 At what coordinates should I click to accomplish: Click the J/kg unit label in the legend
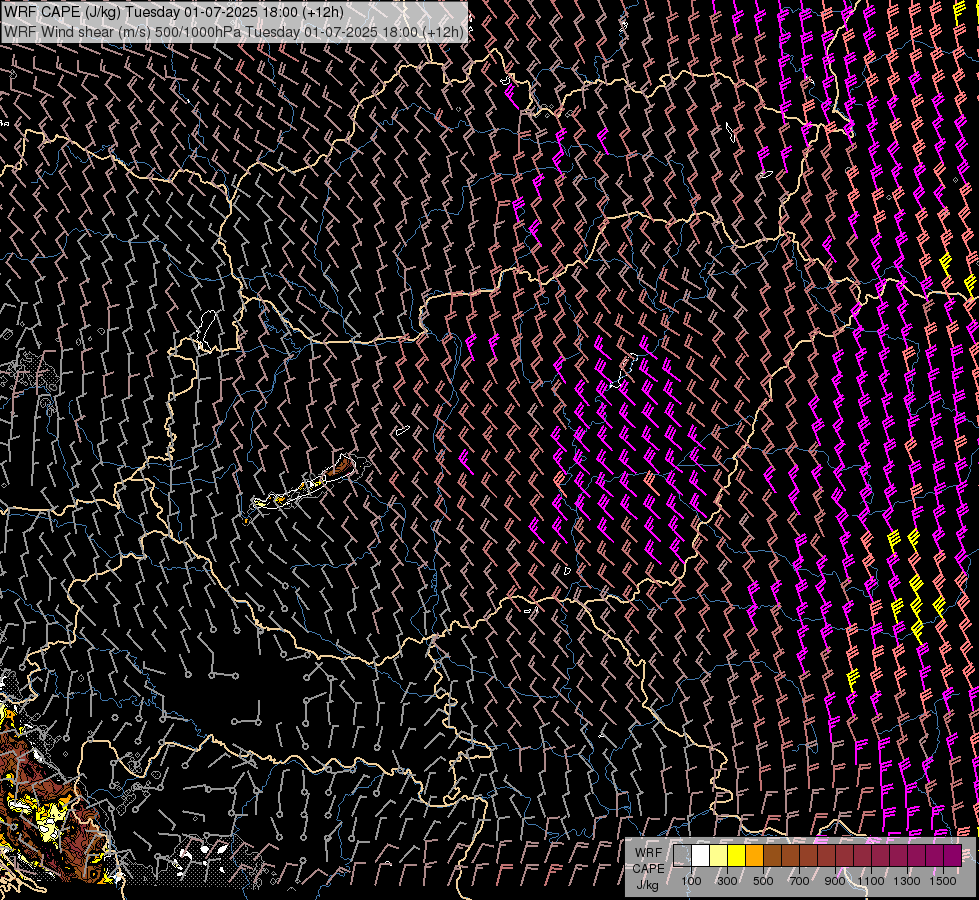tap(648, 885)
